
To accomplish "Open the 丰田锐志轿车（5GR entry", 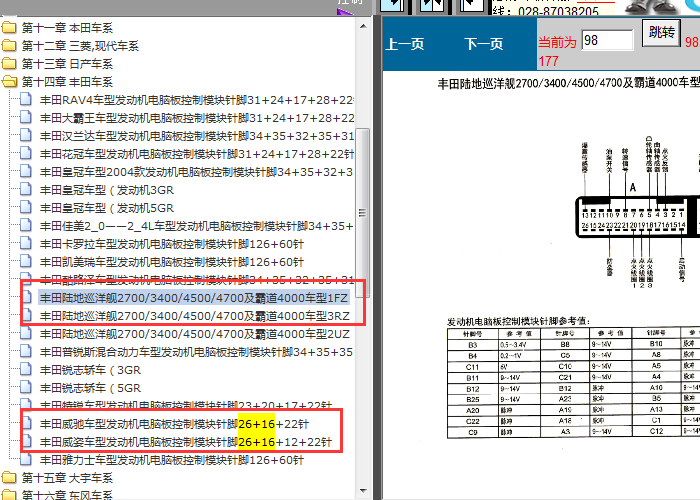I will coord(90,388).
